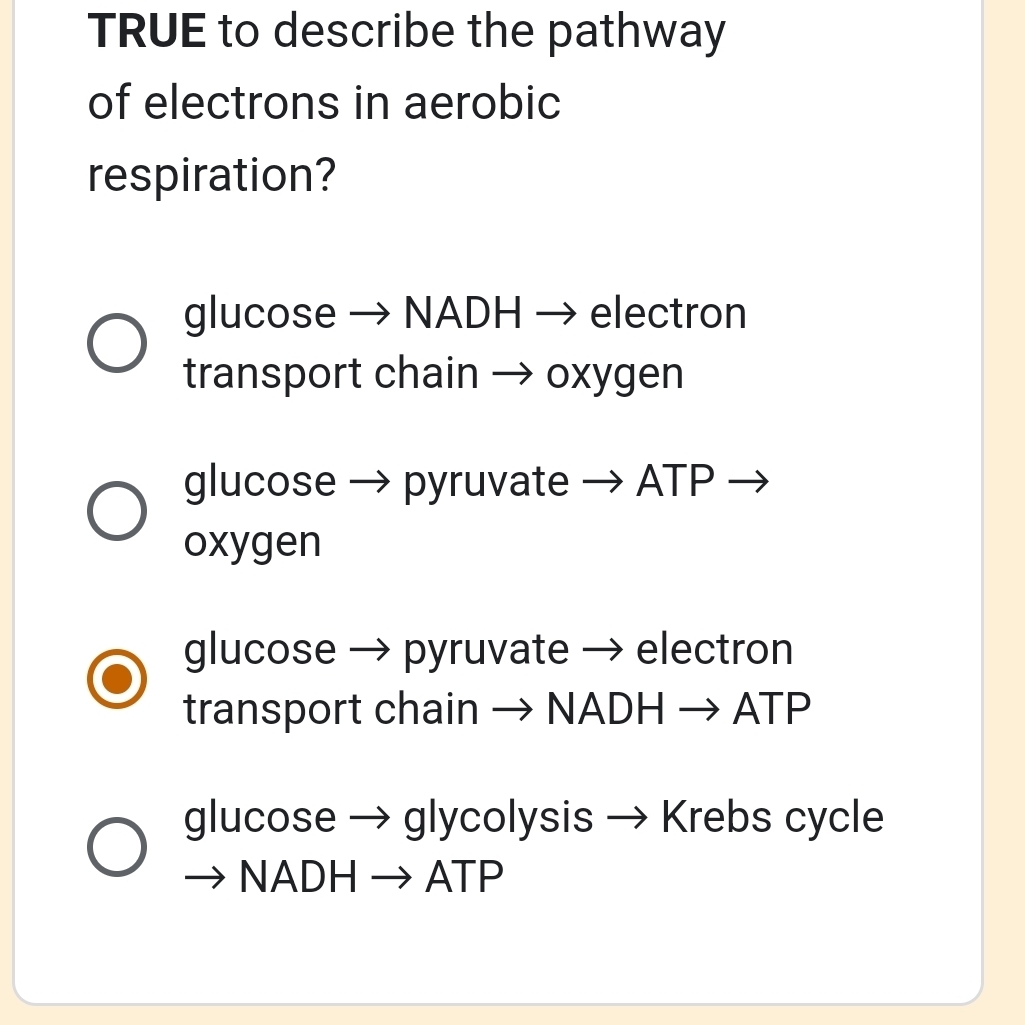Click the word ATP in the third option
1025x1025 pixels.
point(770,710)
